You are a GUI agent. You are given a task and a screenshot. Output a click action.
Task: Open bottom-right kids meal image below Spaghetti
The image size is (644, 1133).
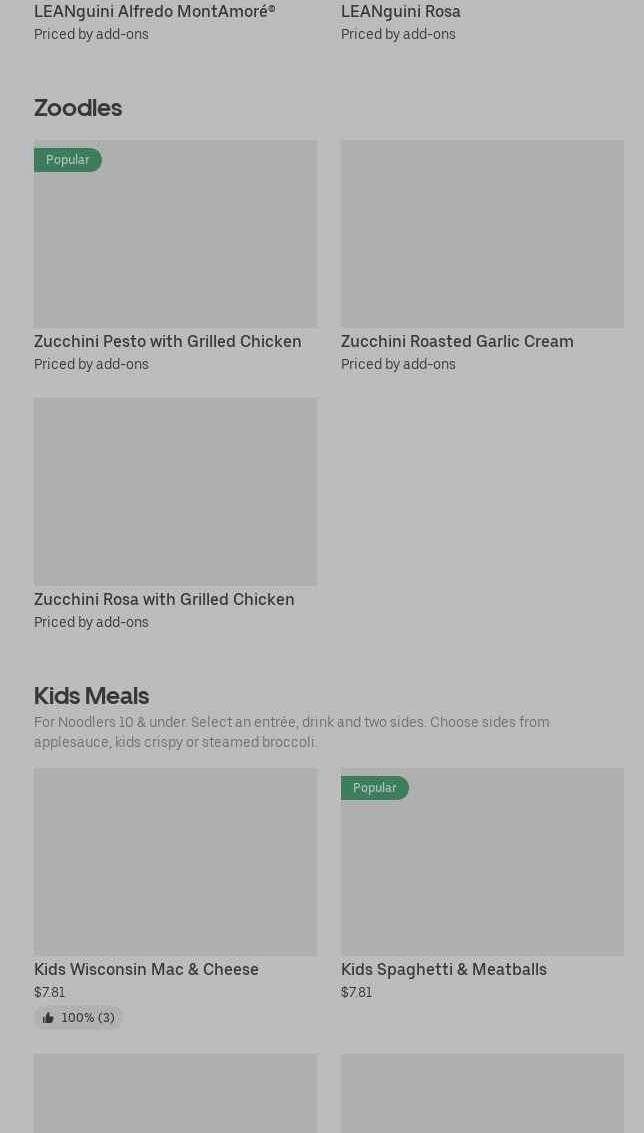(482, 1093)
